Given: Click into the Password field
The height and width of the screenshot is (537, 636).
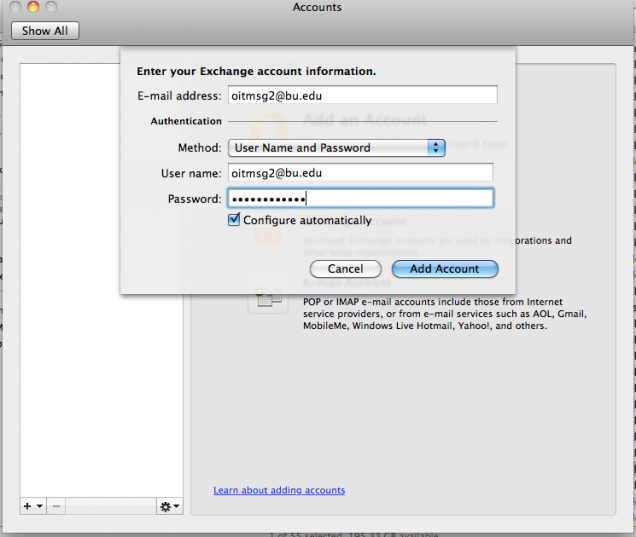Looking at the screenshot, I should click(x=361, y=199).
